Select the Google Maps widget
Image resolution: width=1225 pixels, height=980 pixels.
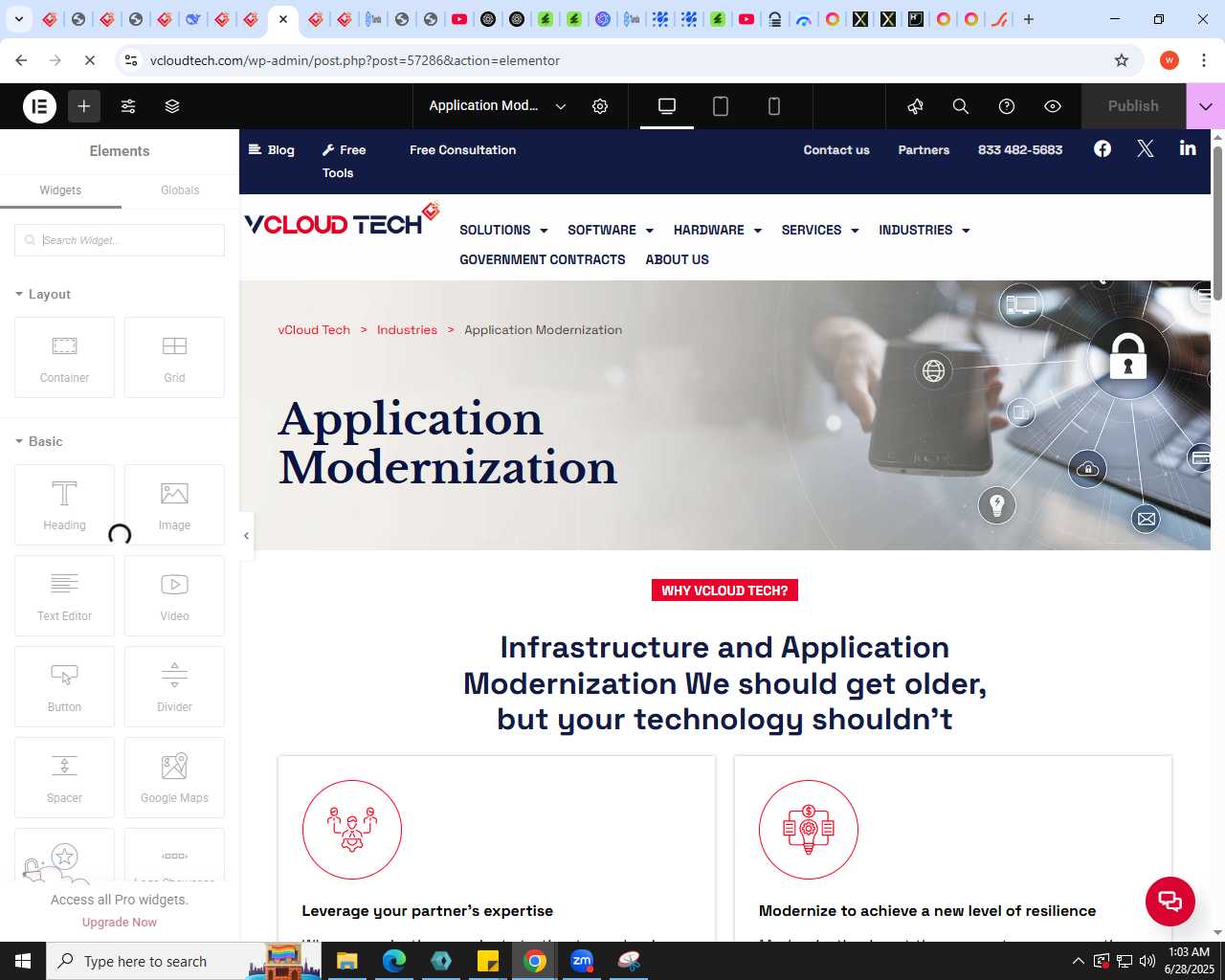point(174,778)
